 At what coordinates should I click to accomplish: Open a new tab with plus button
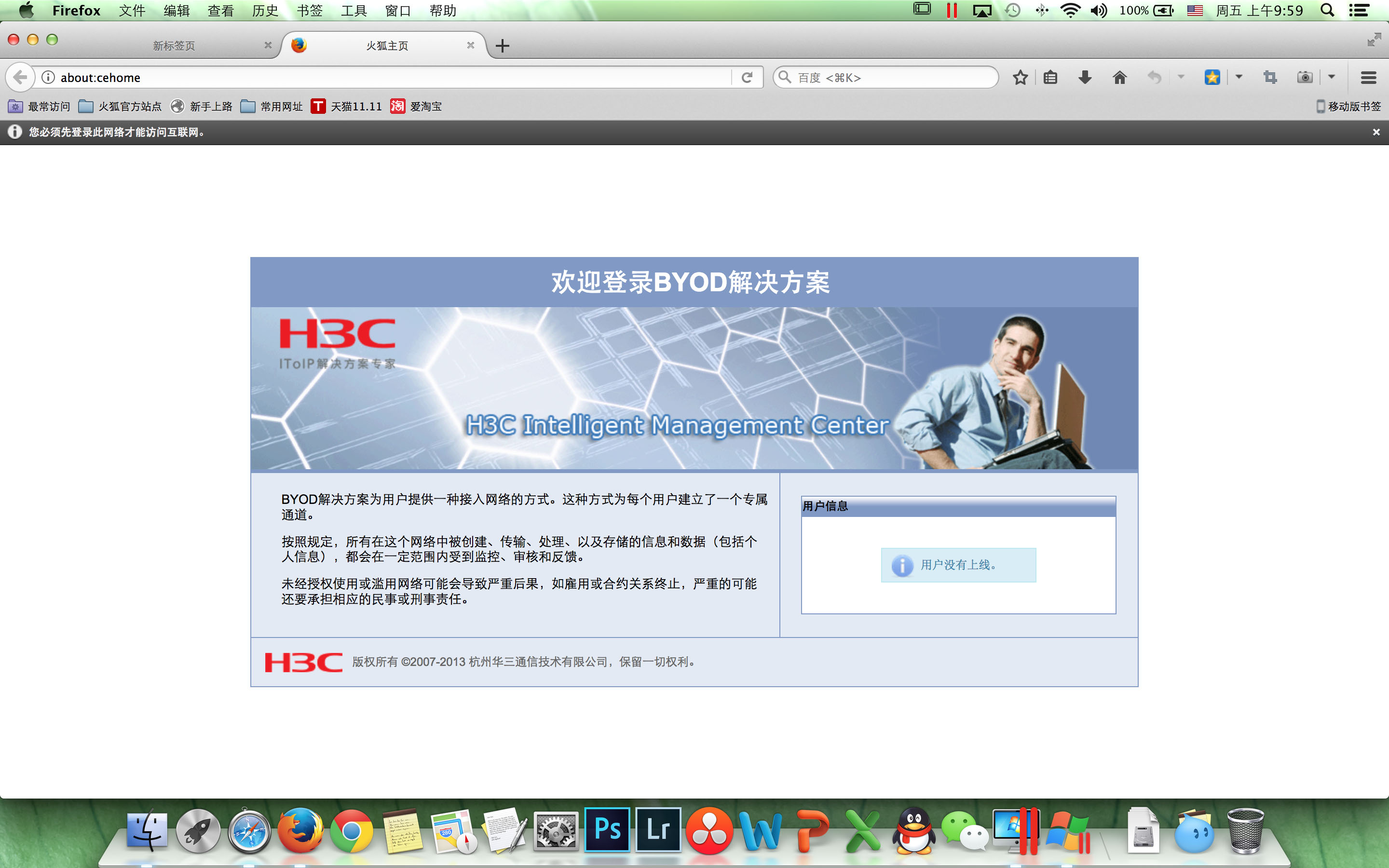[502, 46]
